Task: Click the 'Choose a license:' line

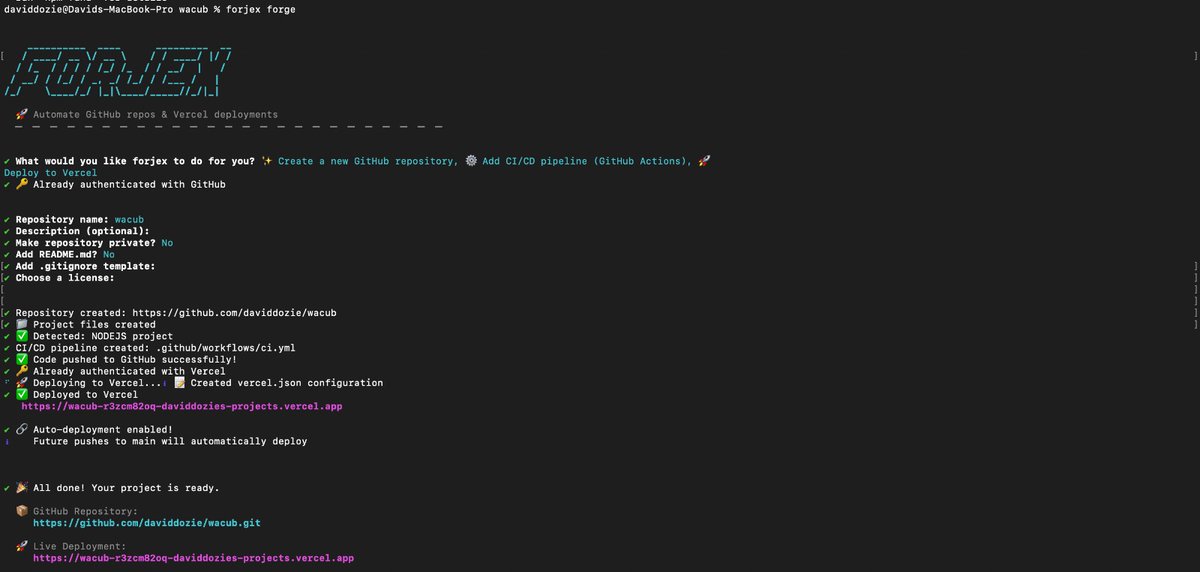Action: tap(65, 278)
